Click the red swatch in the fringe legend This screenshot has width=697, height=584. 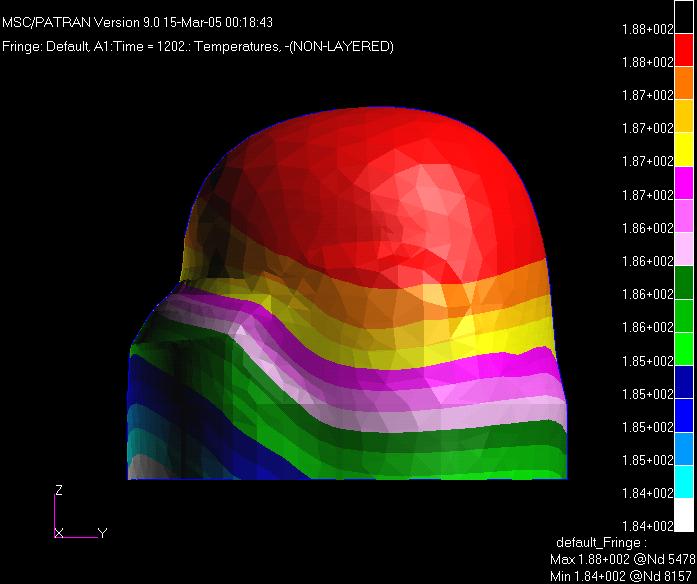684,50
